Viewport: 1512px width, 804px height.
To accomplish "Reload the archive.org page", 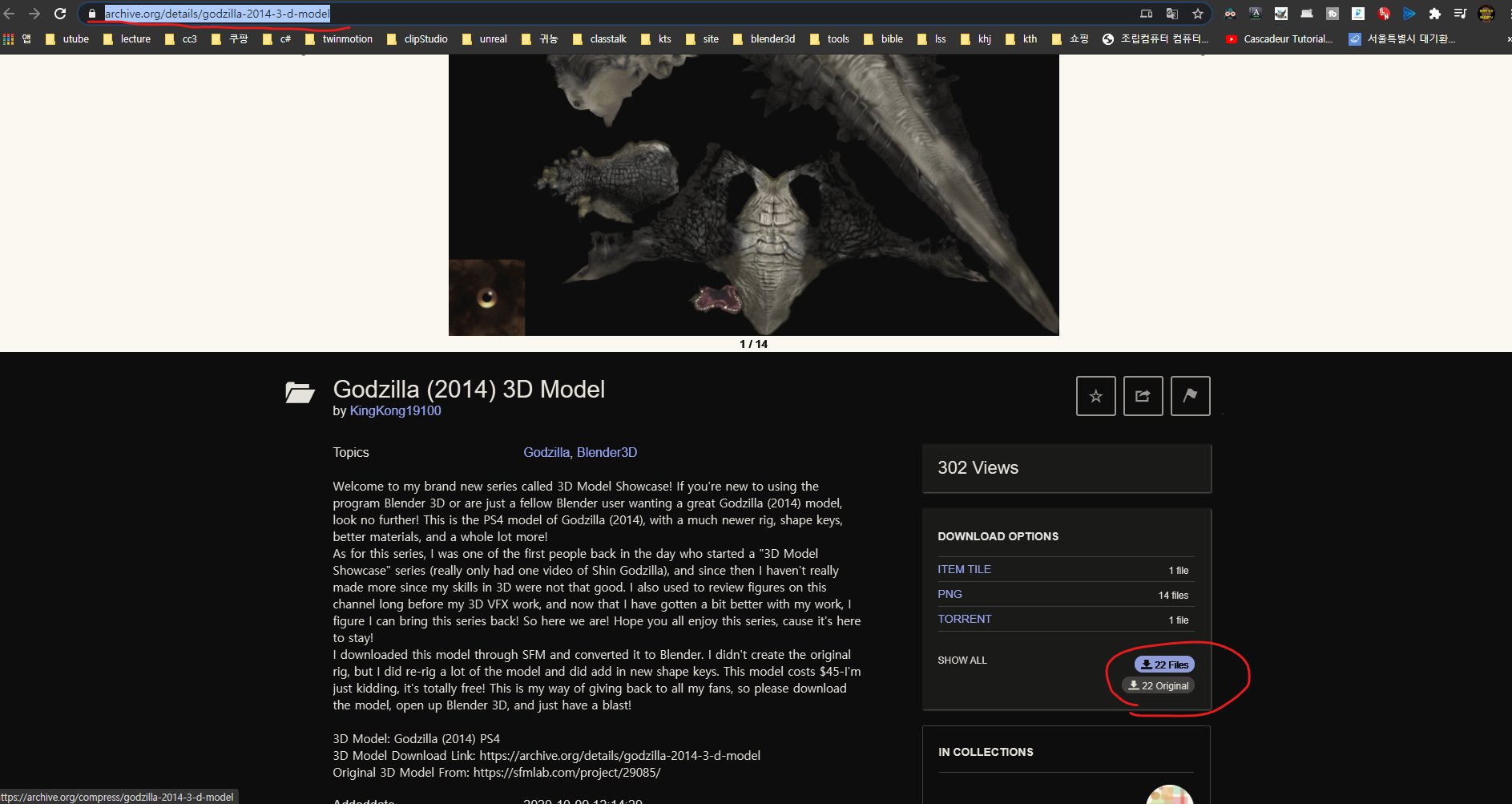I will pyautogui.click(x=60, y=14).
